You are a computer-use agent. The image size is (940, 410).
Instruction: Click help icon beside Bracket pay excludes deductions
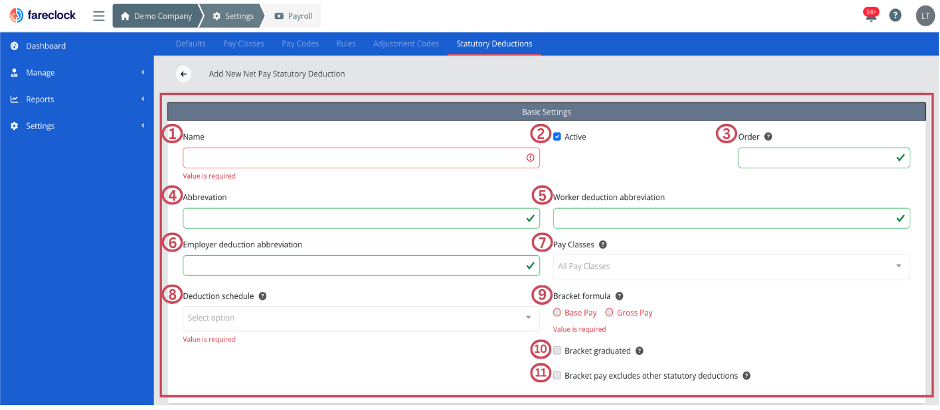tap(746, 376)
